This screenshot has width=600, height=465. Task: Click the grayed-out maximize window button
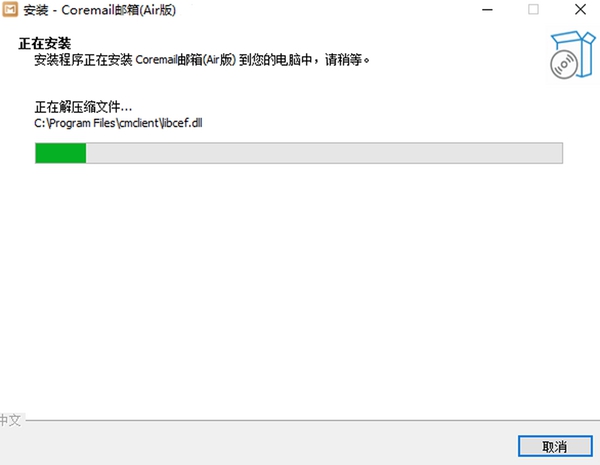point(533,9)
